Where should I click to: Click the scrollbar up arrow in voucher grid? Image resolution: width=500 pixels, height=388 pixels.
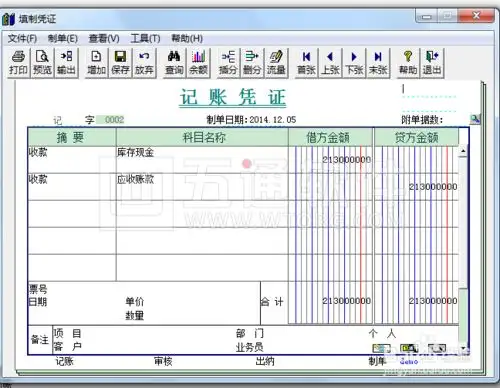pyautogui.click(x=463, y=151)
